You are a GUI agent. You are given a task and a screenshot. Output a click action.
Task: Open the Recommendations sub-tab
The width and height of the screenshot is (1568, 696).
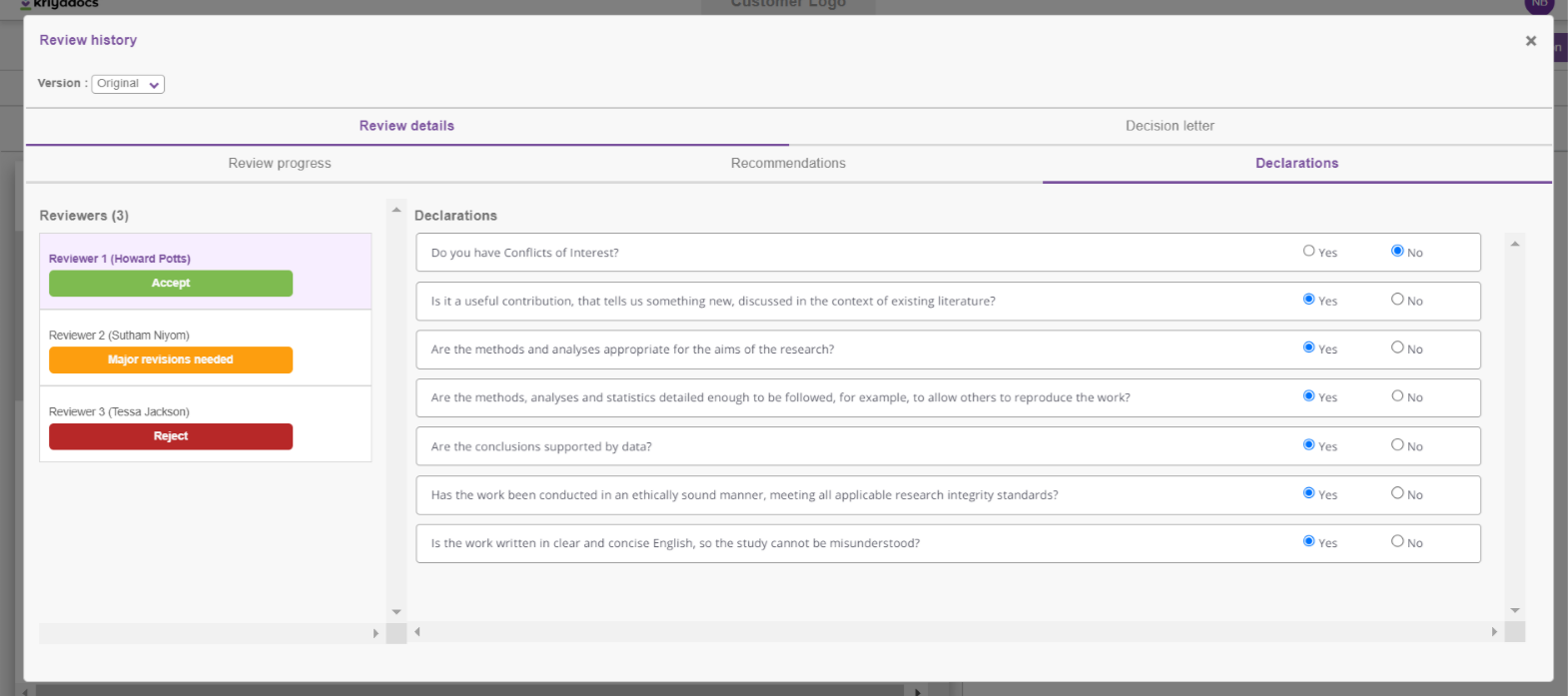point(788,163)
